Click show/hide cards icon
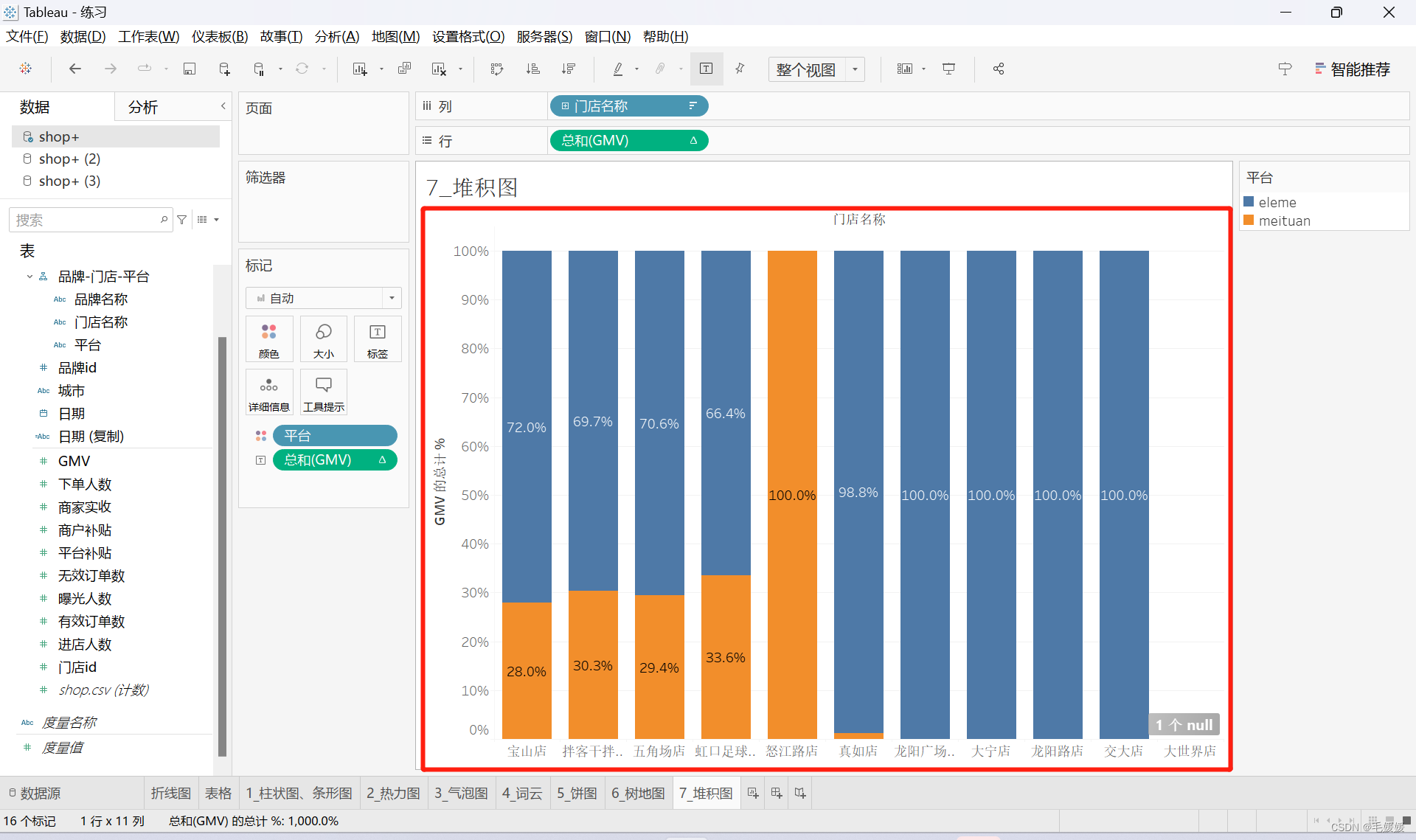This screenshot has width=1416, height=840. click(905, 69)
